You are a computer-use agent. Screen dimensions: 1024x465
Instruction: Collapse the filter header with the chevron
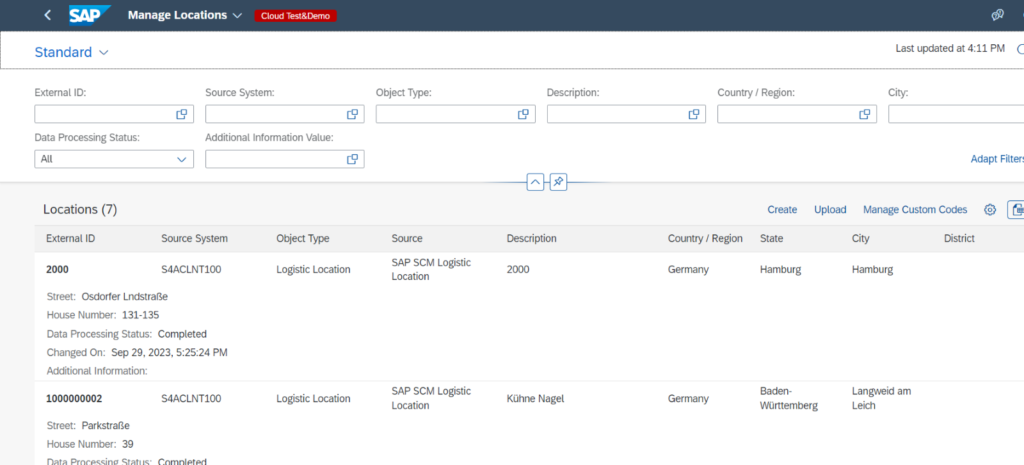coord(535,182)
